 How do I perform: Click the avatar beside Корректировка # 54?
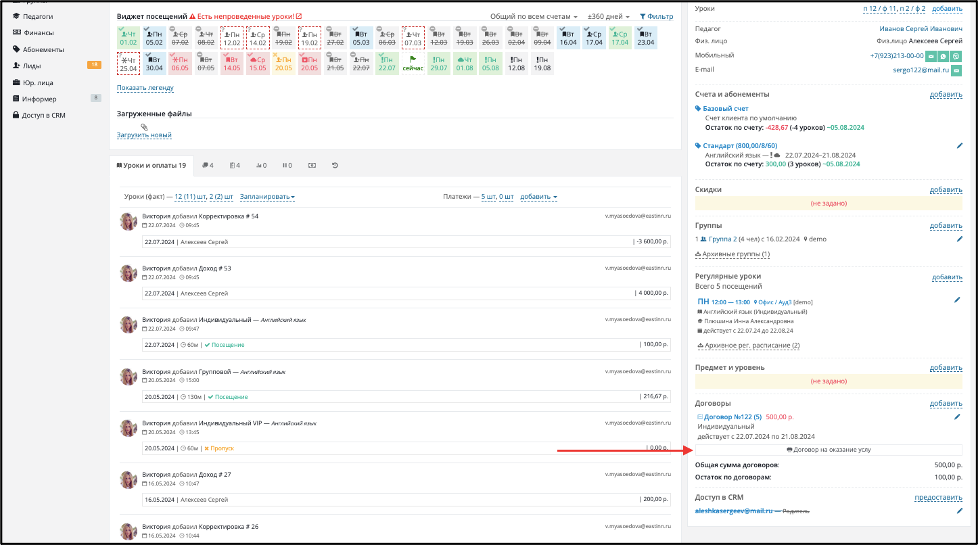129,222
